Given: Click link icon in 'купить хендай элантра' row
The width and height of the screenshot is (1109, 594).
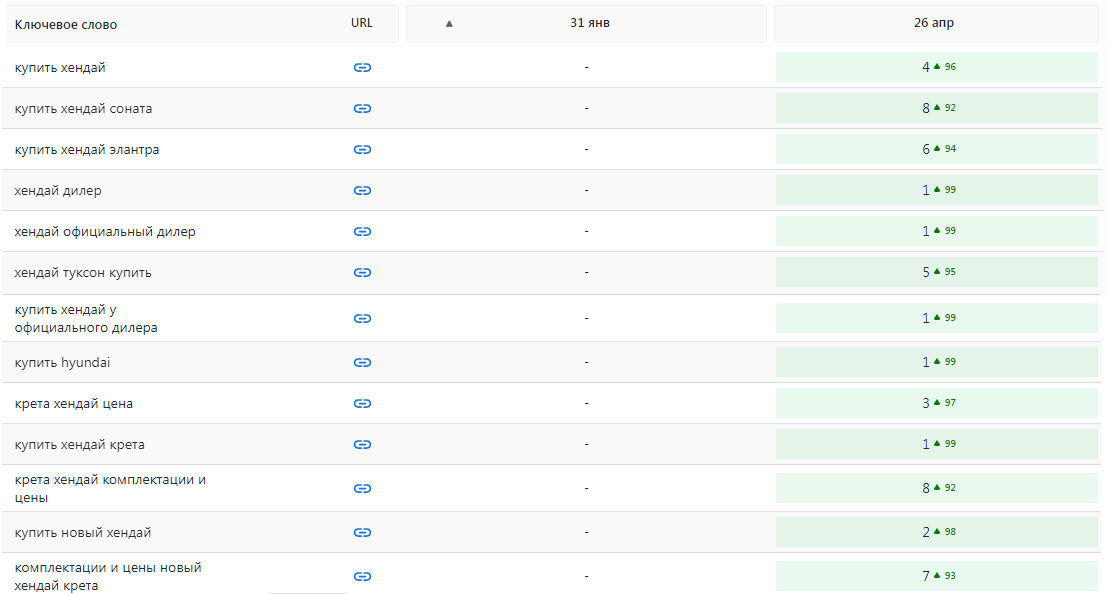Looking at the screenshot, I should pyautogui.click(x=362, y=149).
